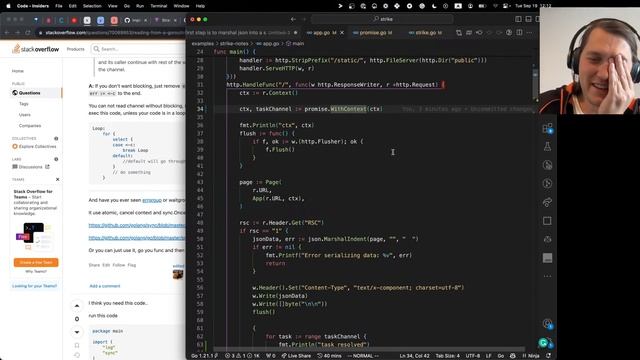640x360 pixels.
Task: Change LF end of line setting
Action: click(x=489, y=356)
